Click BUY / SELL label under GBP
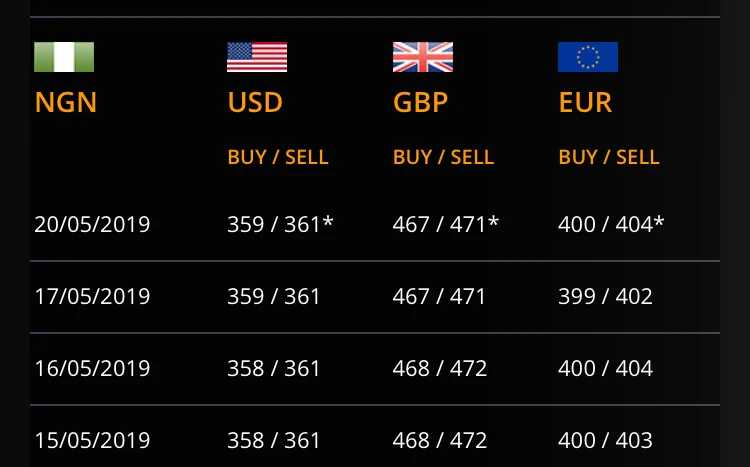750x467 pixels. coord(443,157)
